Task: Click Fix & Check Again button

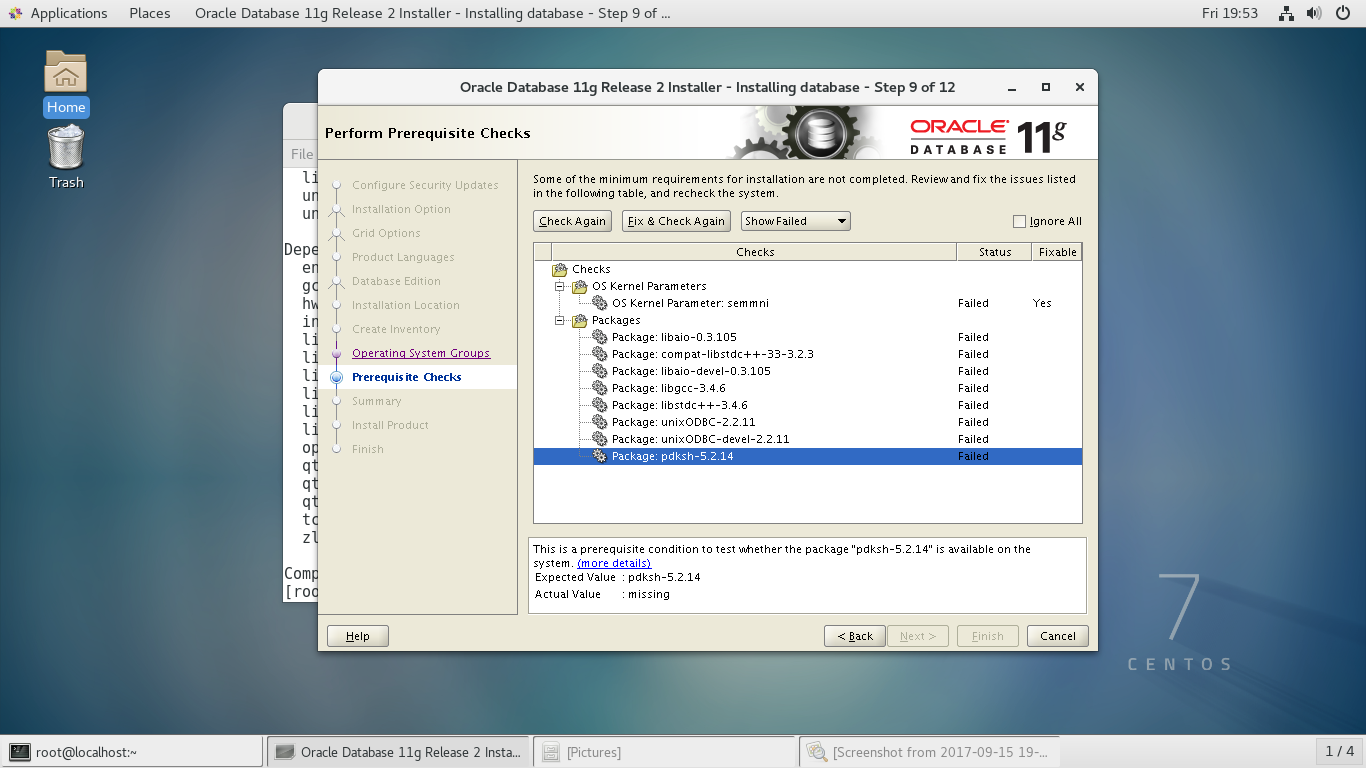Action: pyautogui.click(x=676, y=221)
